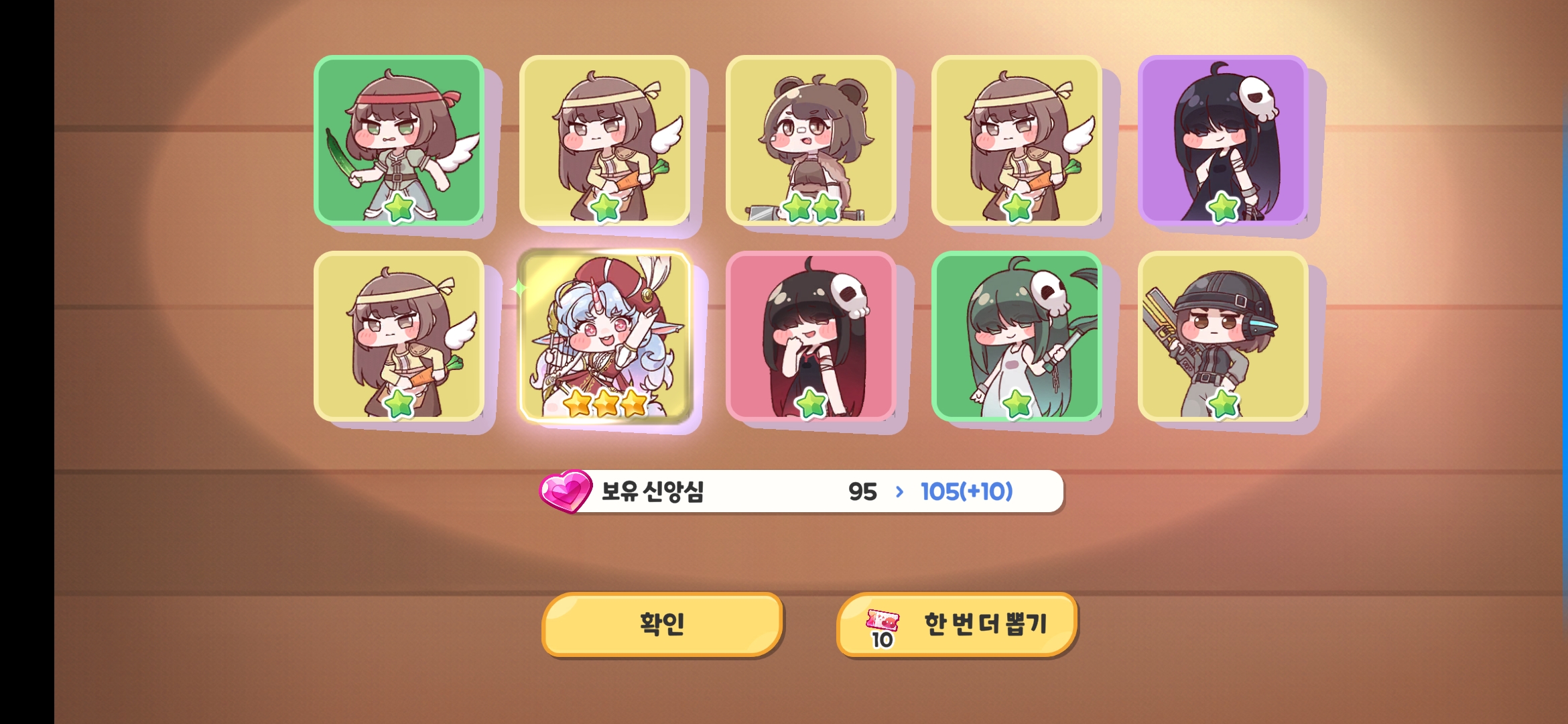This screenshot has width=1568, height=724.
Task: Open the purple card with black-haired skull girl
Action: click(1223, 140)
